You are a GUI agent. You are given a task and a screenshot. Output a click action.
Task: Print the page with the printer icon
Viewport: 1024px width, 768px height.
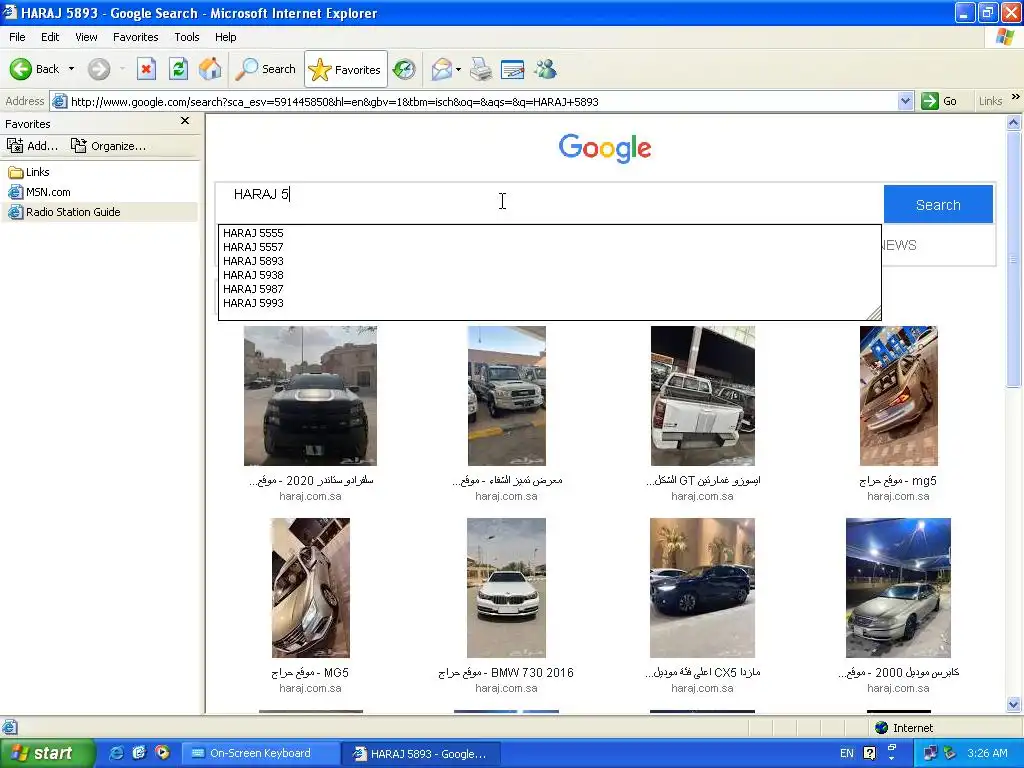481,69
